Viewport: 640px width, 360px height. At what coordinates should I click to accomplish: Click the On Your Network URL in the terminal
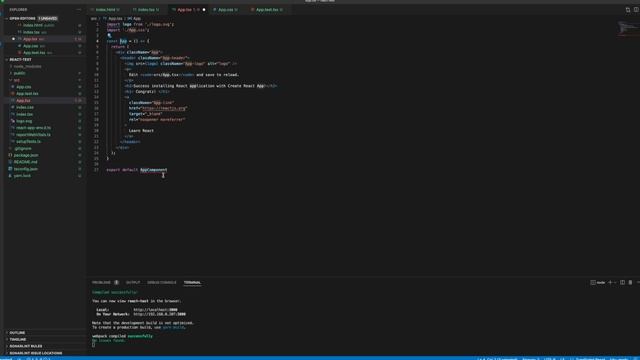click(x=160, y=314)
